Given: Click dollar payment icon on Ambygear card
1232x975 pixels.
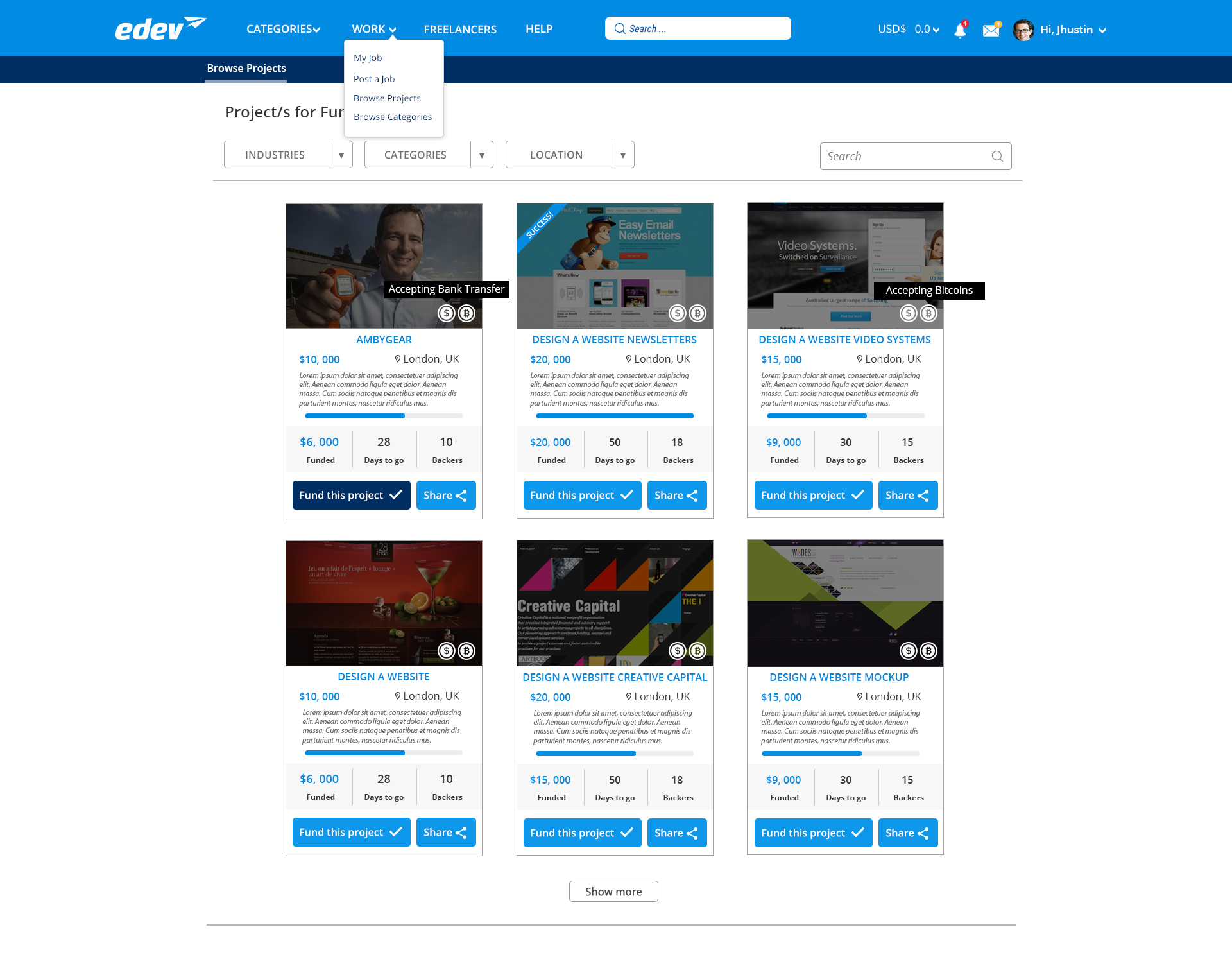Looking at the screenshot, I should click(447, 313).
